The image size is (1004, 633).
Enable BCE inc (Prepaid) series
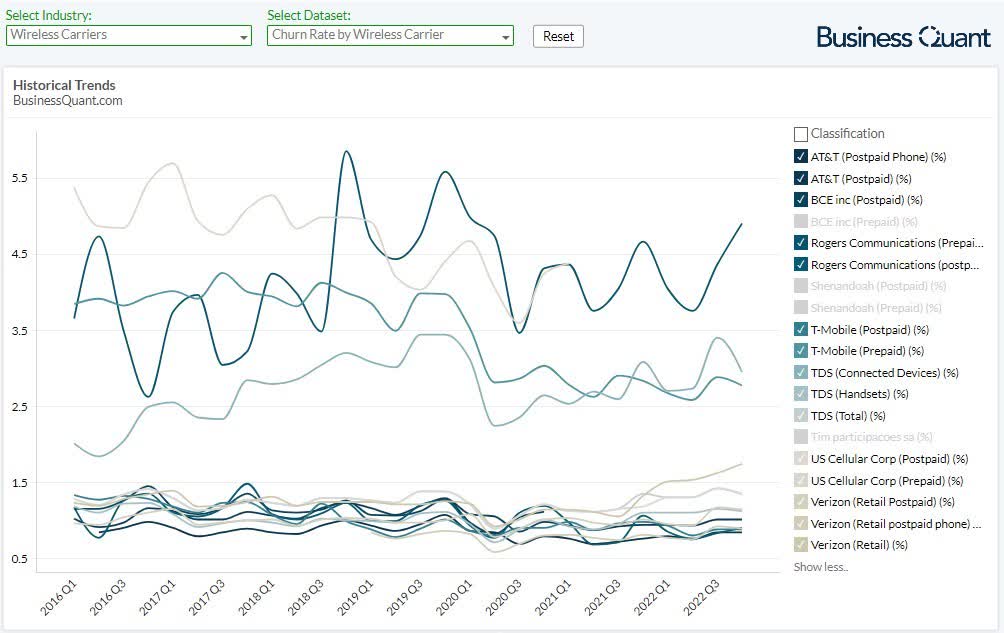[x=801, y=222]
